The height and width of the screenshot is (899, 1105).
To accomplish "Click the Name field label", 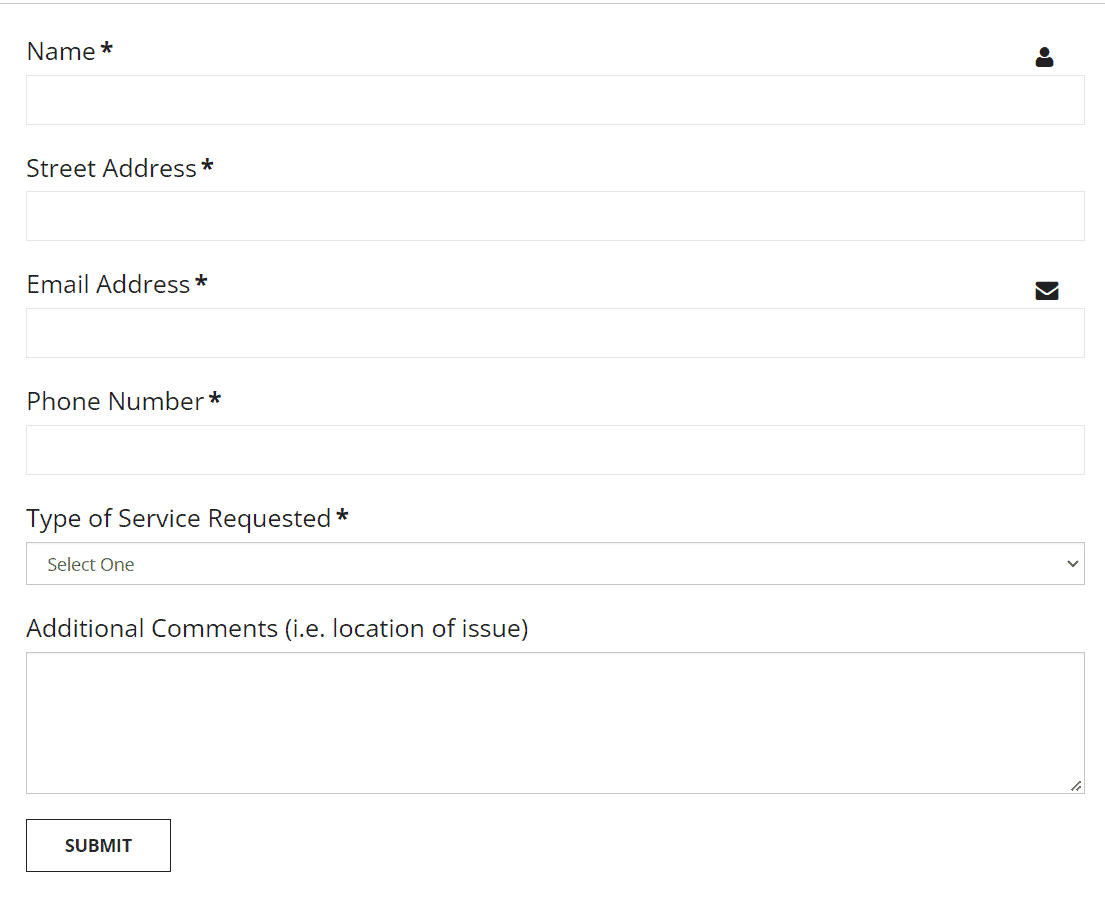I will [x=61, y=51].
